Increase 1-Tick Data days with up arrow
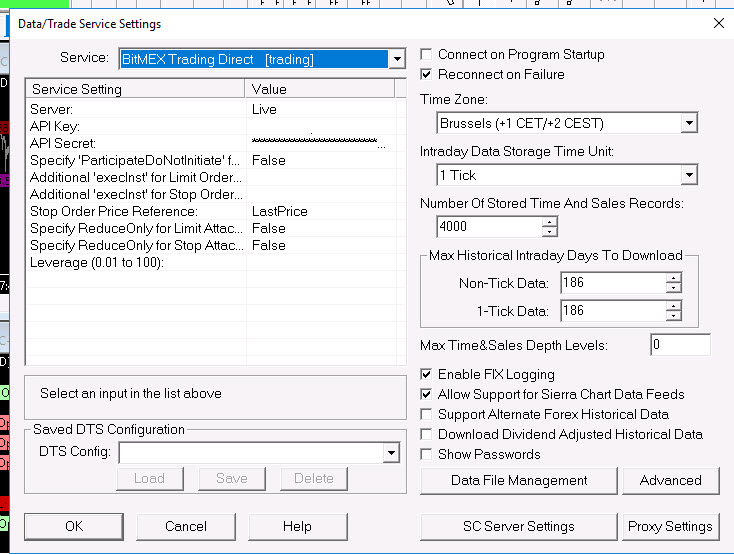Screen dimensions: 734x554 [673, 306]
